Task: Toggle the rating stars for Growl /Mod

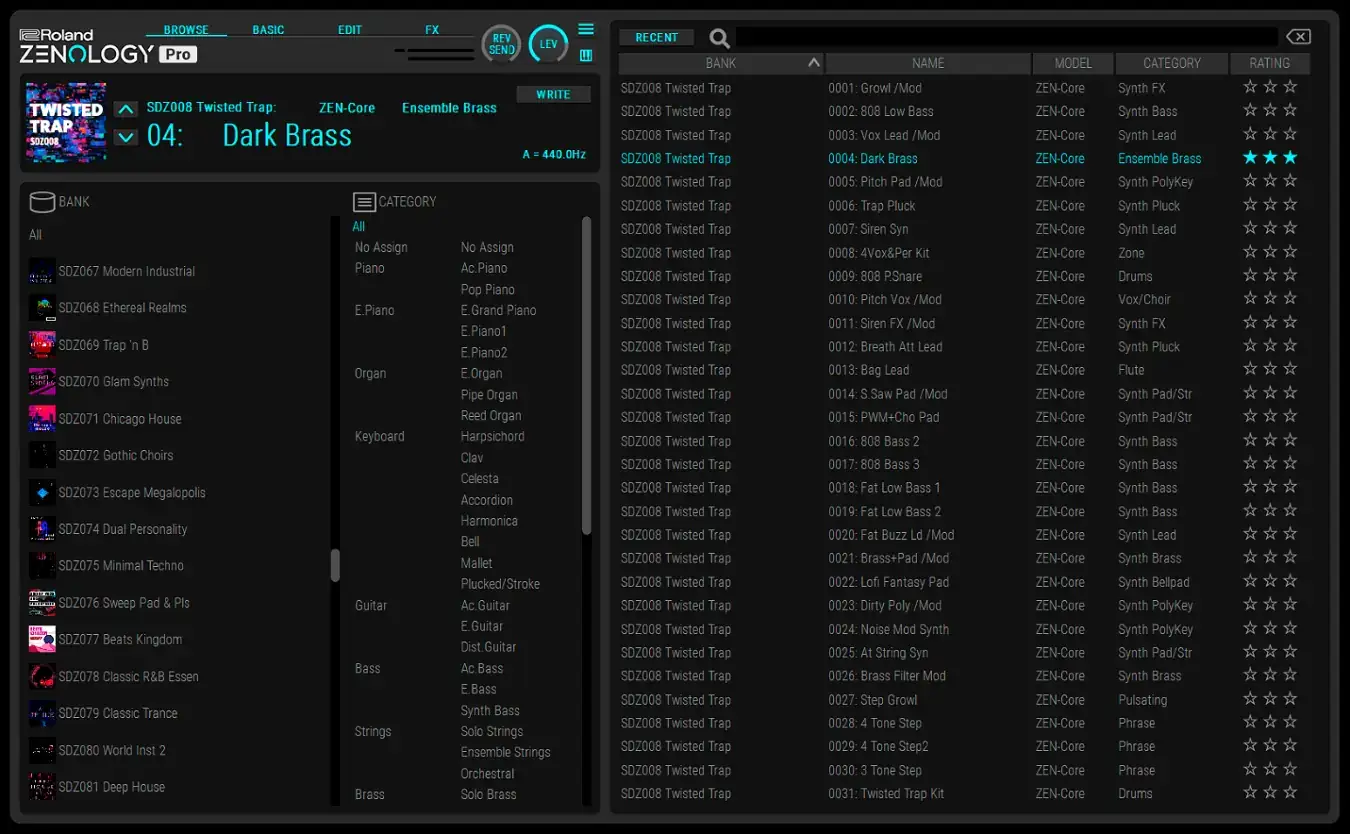Action: [1270, 88]
